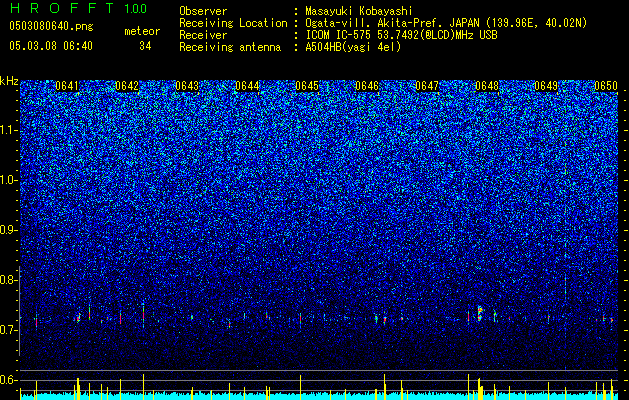Click the 0.8 kHz axis label
This screenshot has height=400, width=629.
pos(9,280)
